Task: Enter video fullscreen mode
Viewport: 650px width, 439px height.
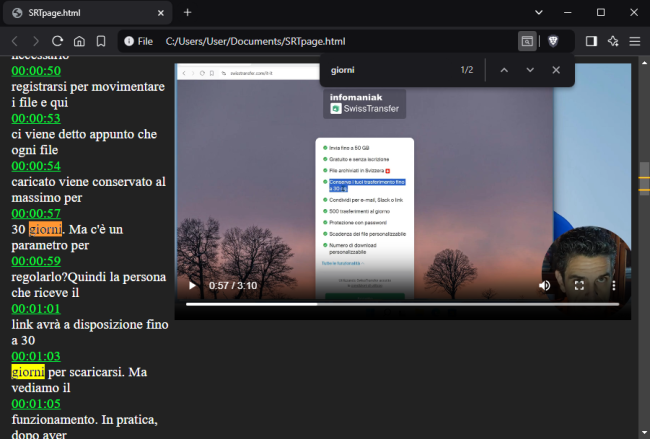Action: (579, 286)
